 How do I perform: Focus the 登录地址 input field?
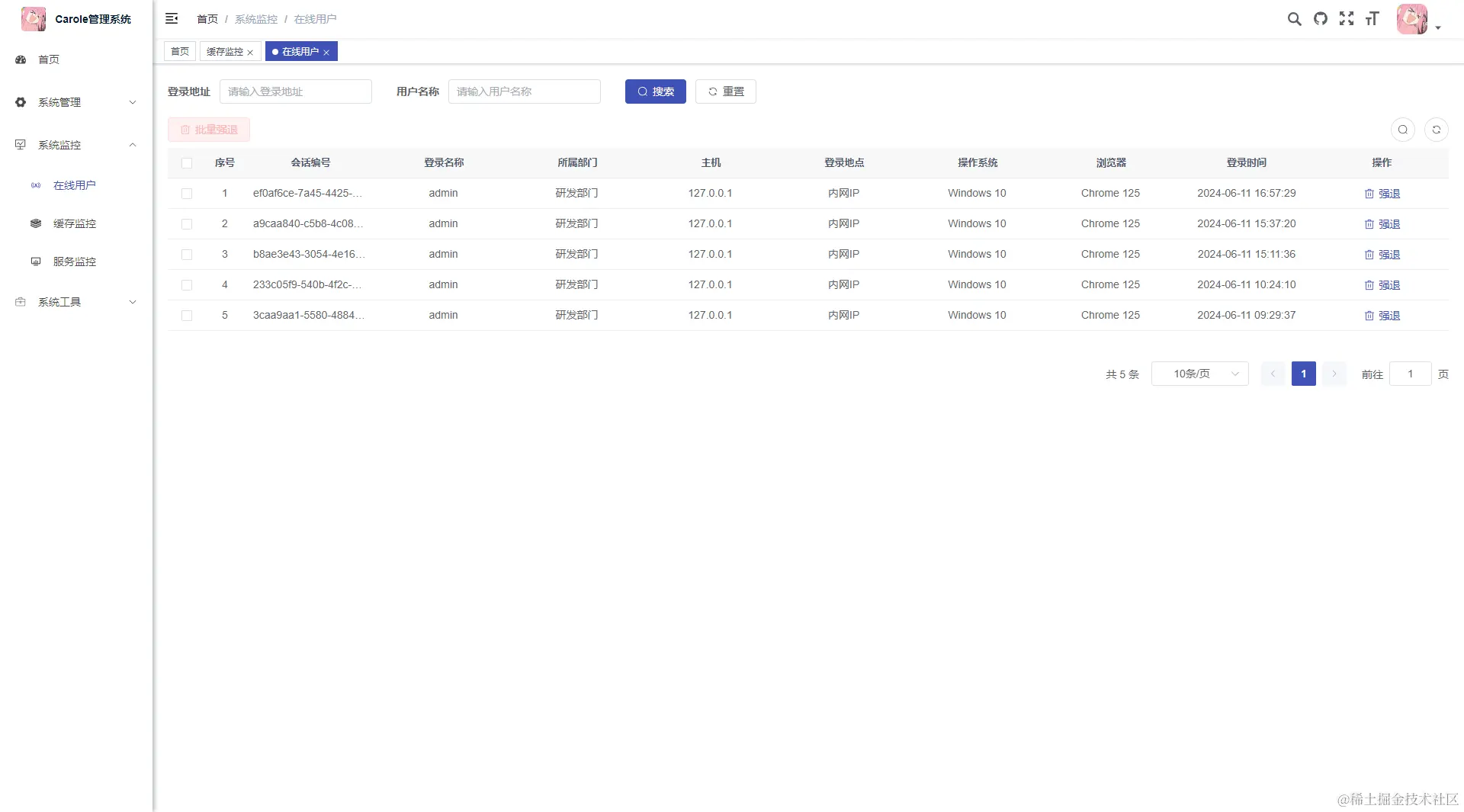(296, 91)
